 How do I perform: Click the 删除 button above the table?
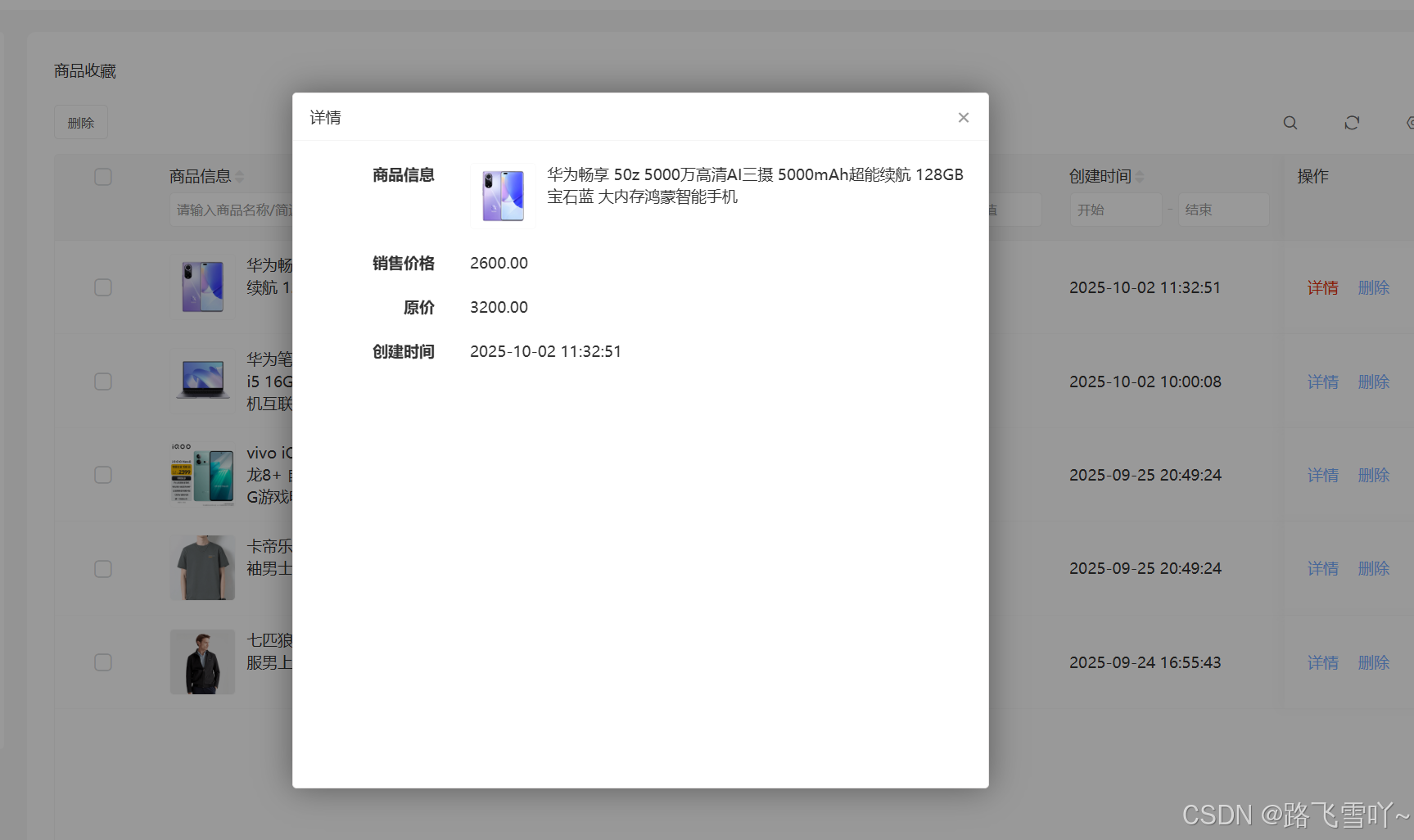(81, 123)
